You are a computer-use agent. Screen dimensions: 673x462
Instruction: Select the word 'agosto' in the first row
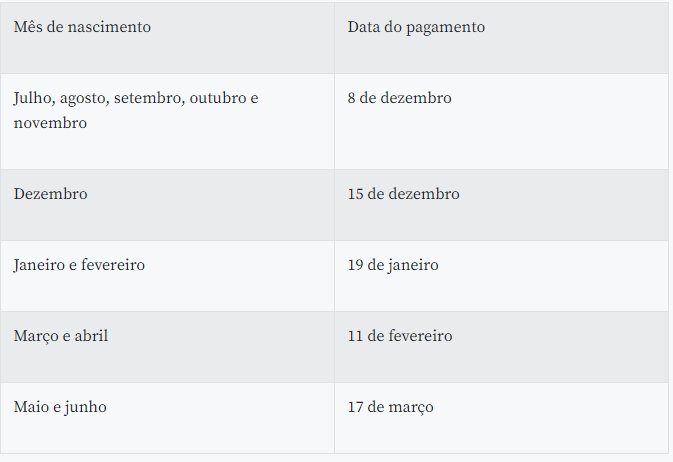(85, 98)
